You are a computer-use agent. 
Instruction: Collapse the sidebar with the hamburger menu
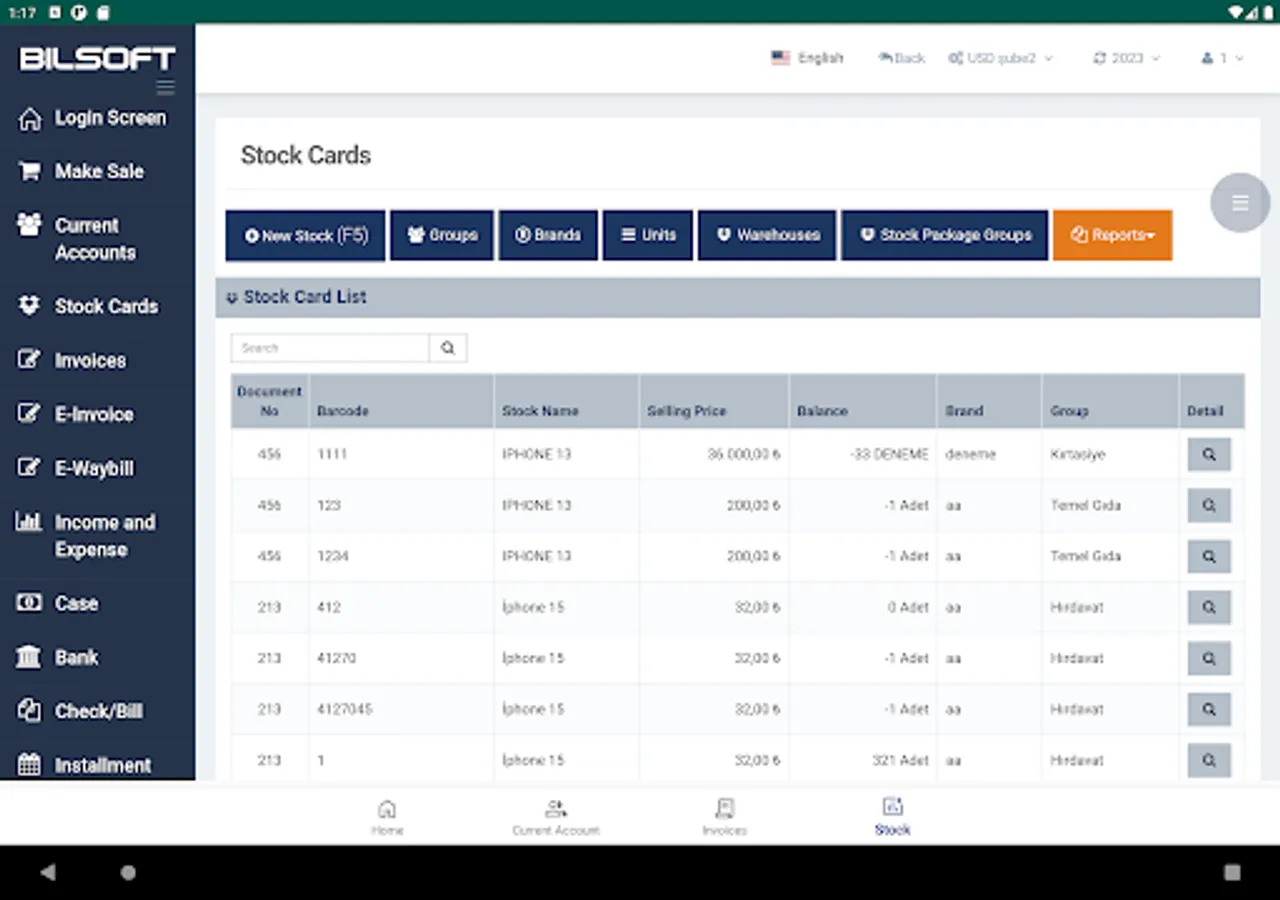[165, 86]
